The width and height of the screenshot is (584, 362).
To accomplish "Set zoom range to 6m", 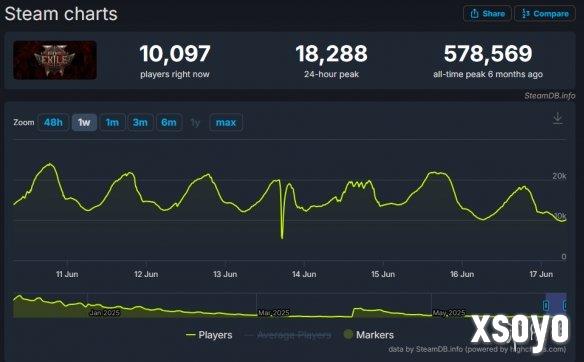I will pos(169,122).
